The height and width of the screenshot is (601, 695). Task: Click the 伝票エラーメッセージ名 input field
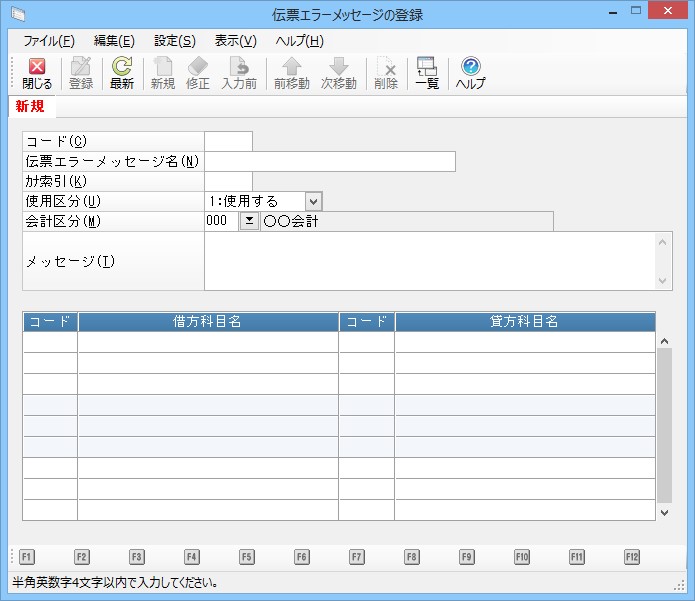click(x=330, y=162)
